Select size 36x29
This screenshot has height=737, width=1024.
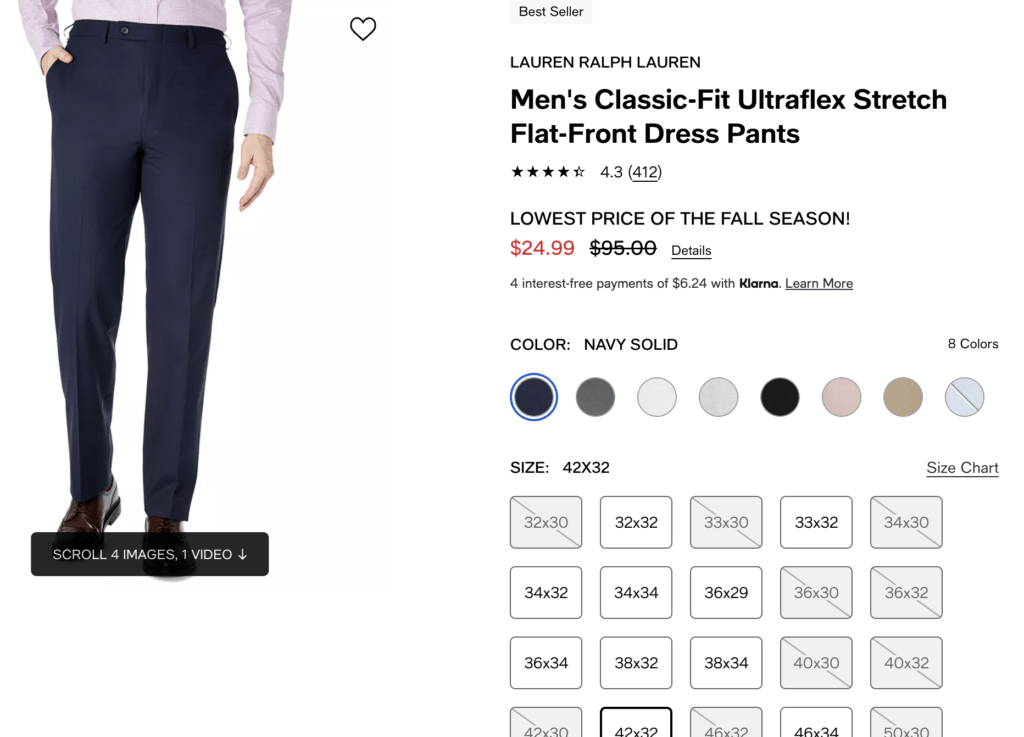coord(726,593)
